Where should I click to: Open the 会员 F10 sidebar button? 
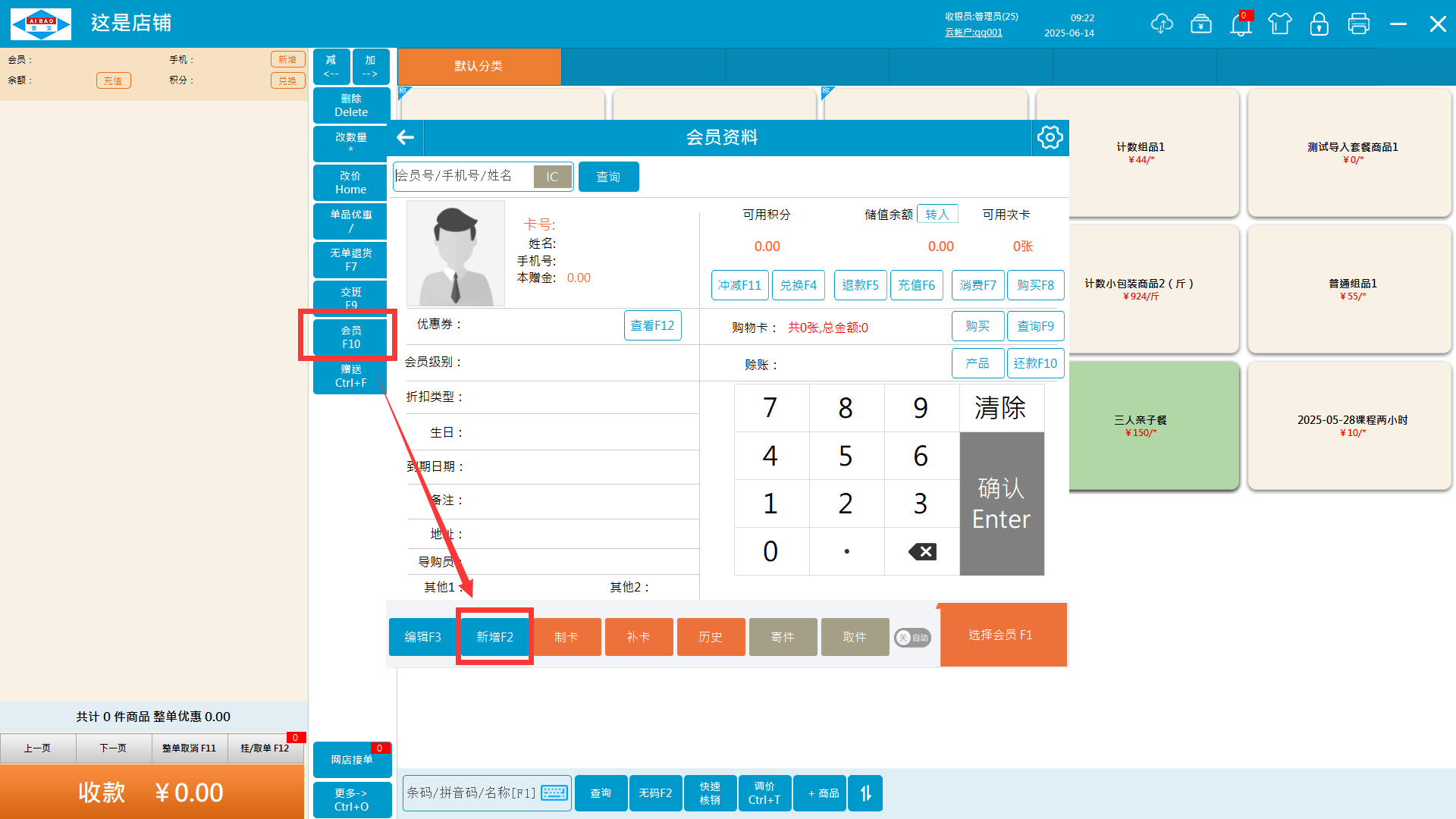pos(350,337)
